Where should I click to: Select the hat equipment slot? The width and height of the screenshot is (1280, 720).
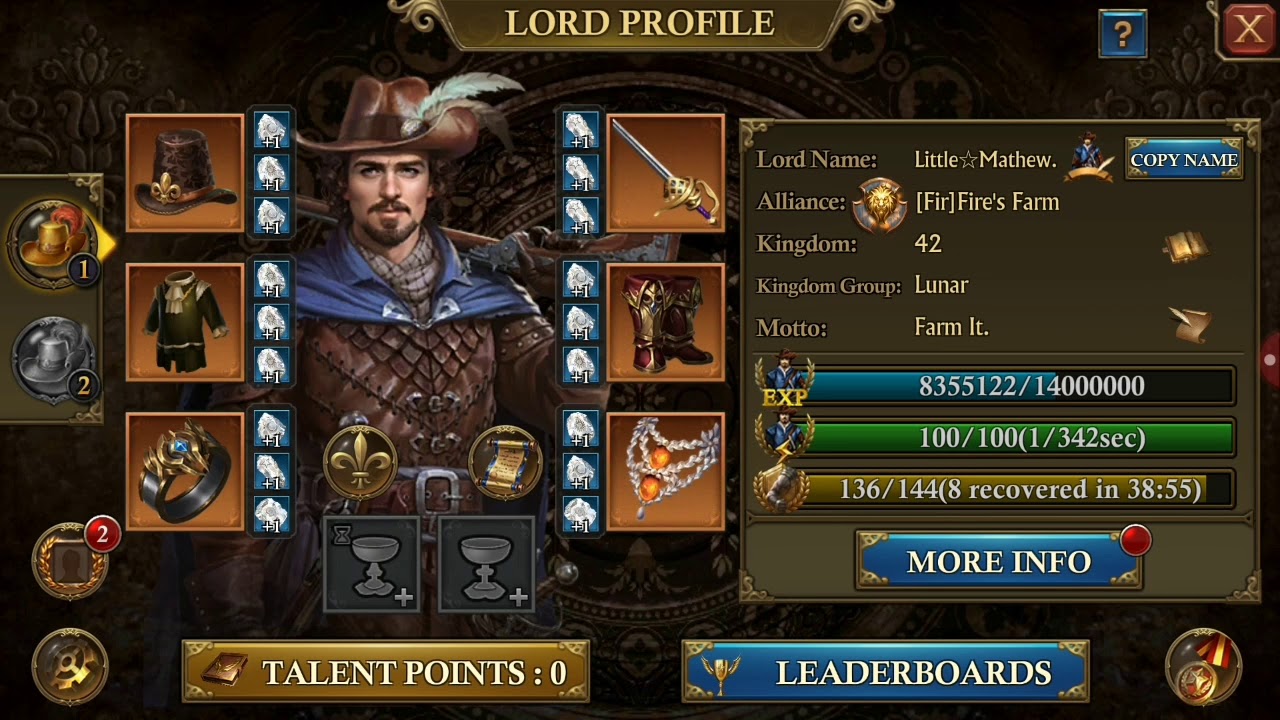coord(185,173)
